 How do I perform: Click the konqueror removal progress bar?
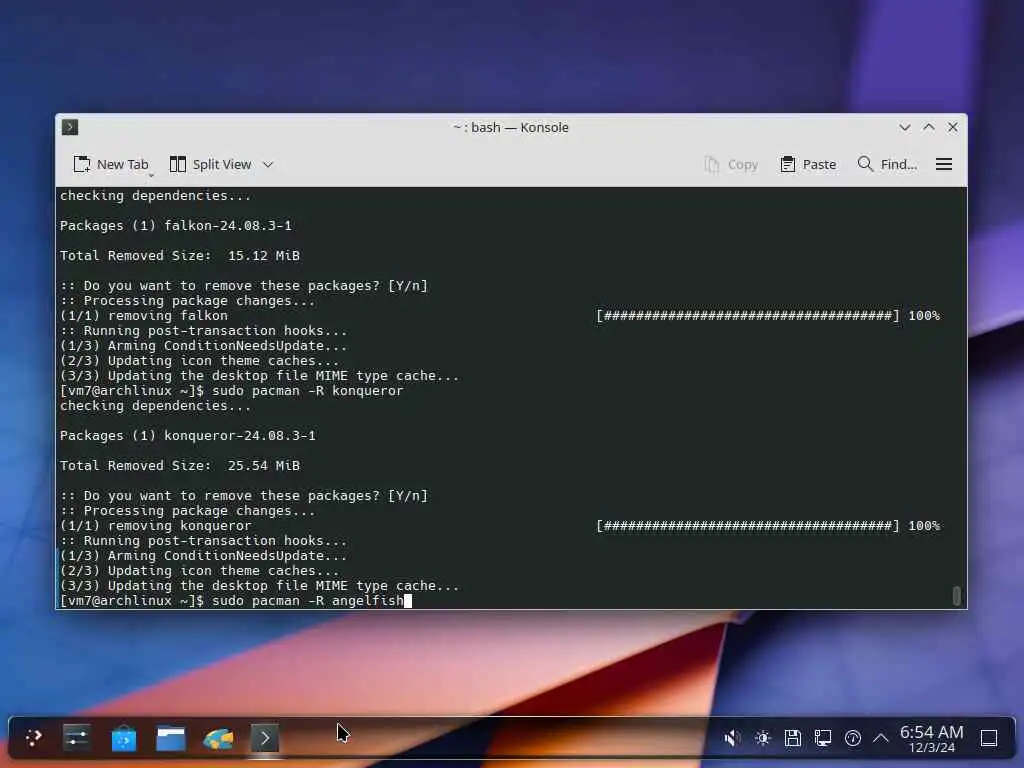coord(748,526)
